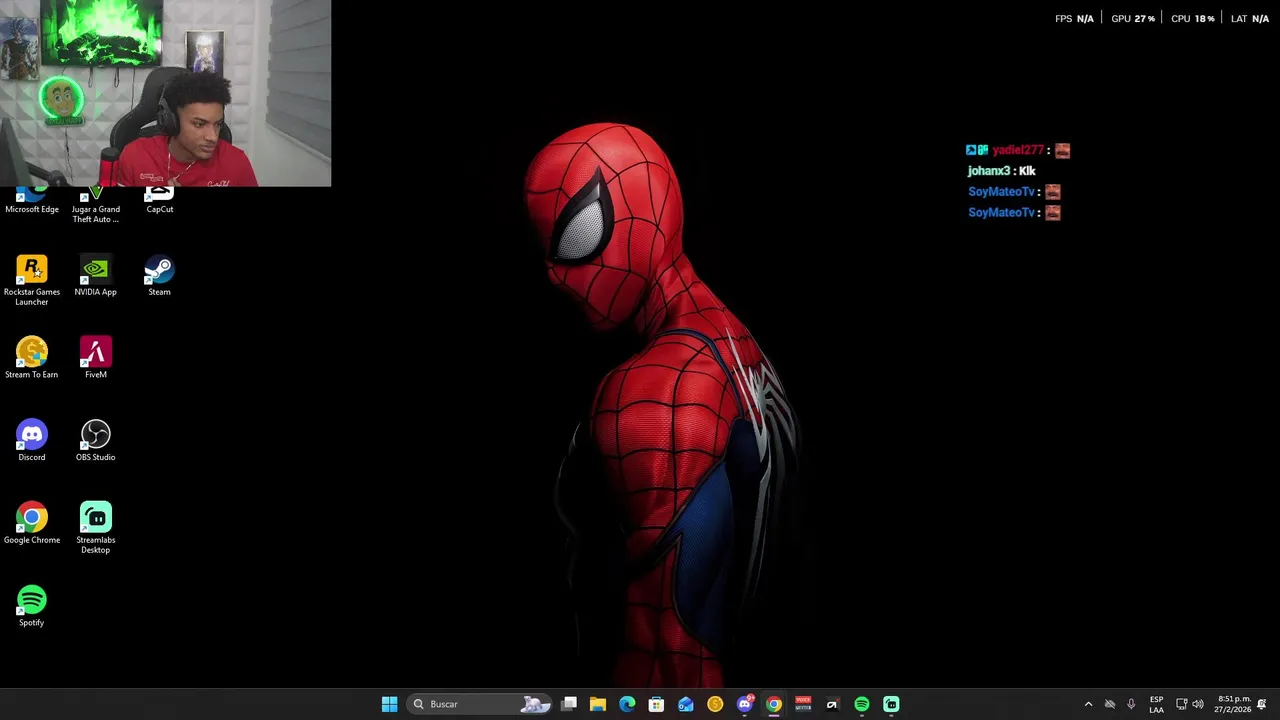This screenshot has width=1280, height=720.
Task: Launch OBS Studio from the desktop
Action: pyautogui.click(x=95, y=441)
